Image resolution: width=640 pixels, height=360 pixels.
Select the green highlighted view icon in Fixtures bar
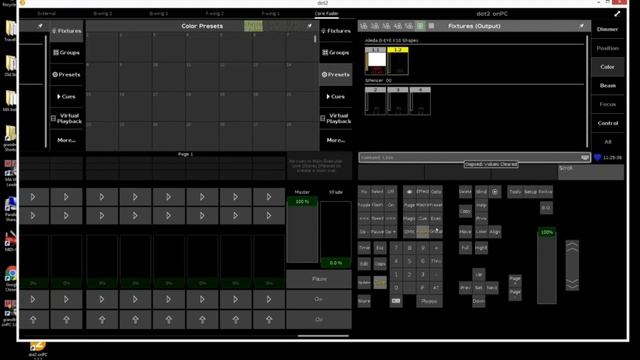420,26
